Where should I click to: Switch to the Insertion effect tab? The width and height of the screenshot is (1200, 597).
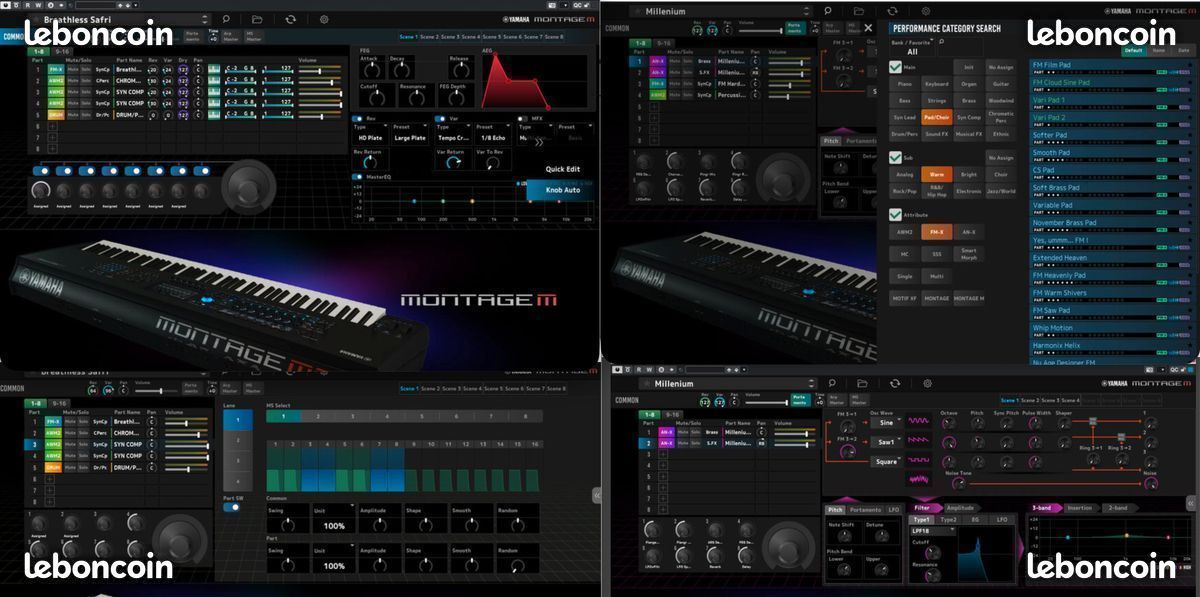(1079, 508)
